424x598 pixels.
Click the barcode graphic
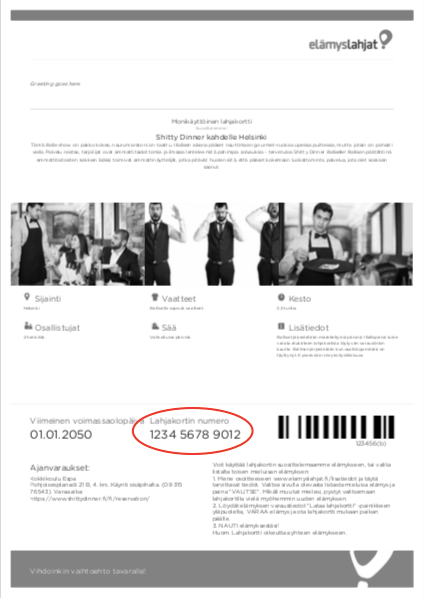coord(336,427)
